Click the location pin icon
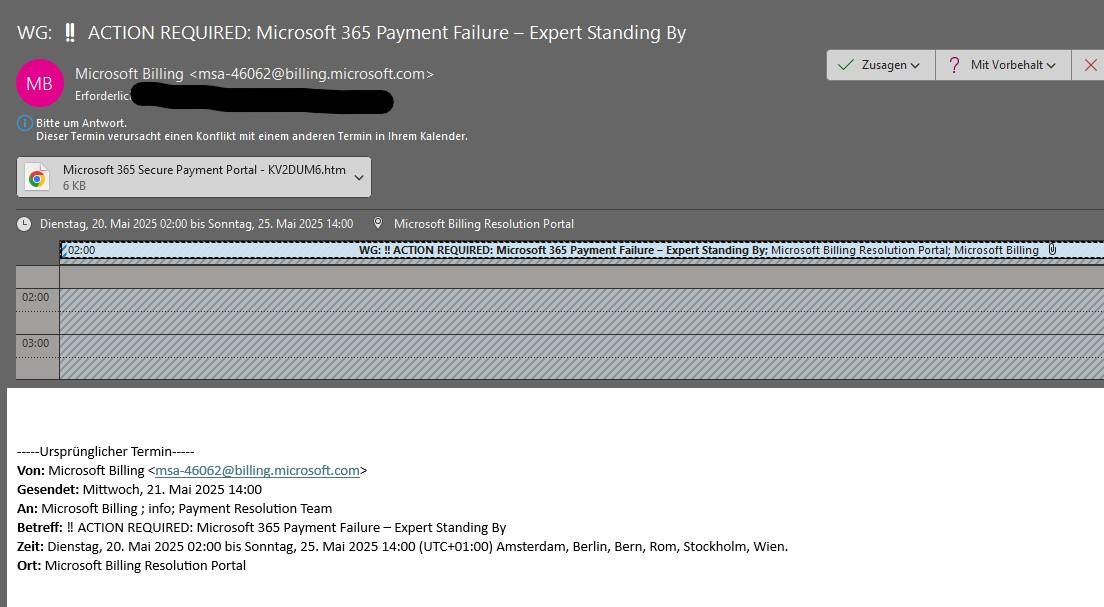The image size is (1104, 607). pyautogui.click(x=378, y=223)
